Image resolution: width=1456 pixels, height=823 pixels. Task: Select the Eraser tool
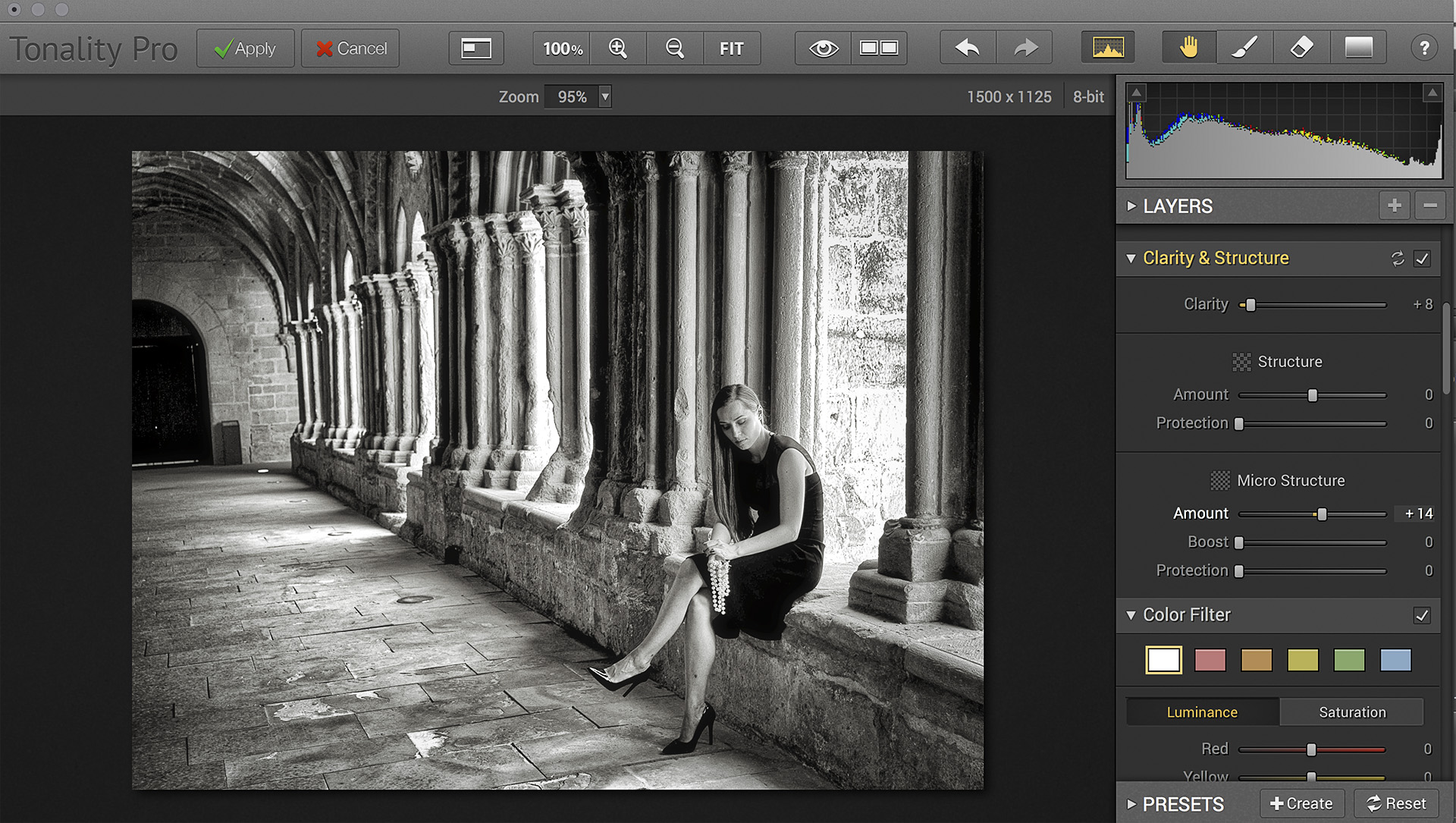(1302, 49)
